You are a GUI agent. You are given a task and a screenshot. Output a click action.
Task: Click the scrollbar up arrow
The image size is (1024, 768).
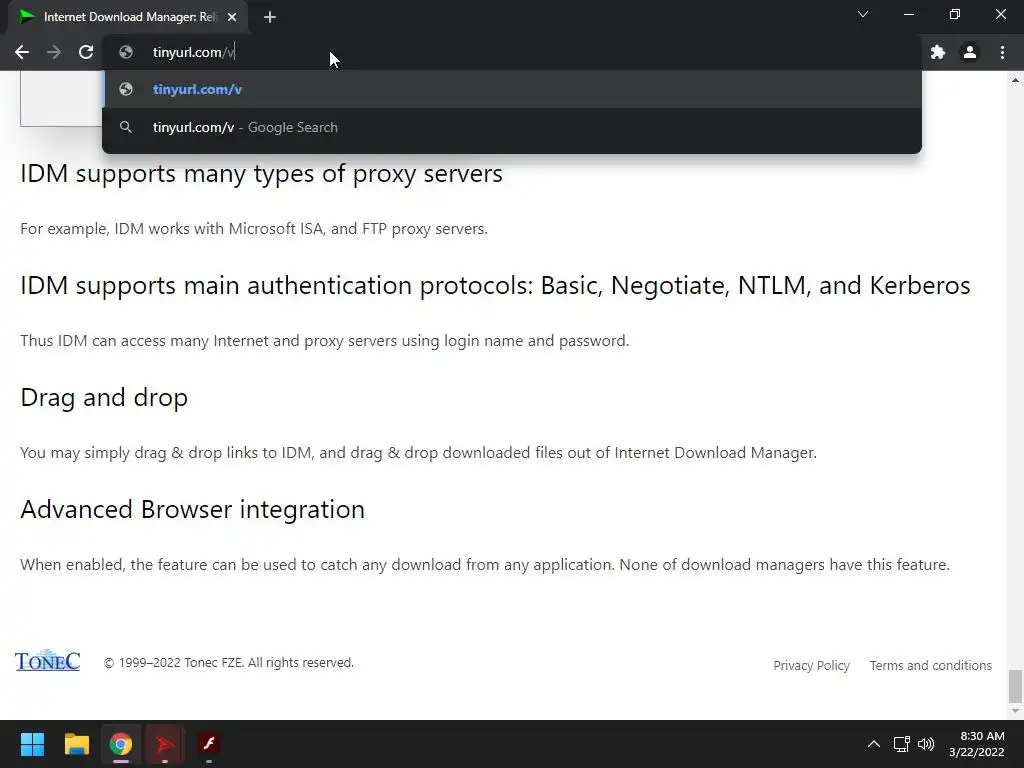1015,80
